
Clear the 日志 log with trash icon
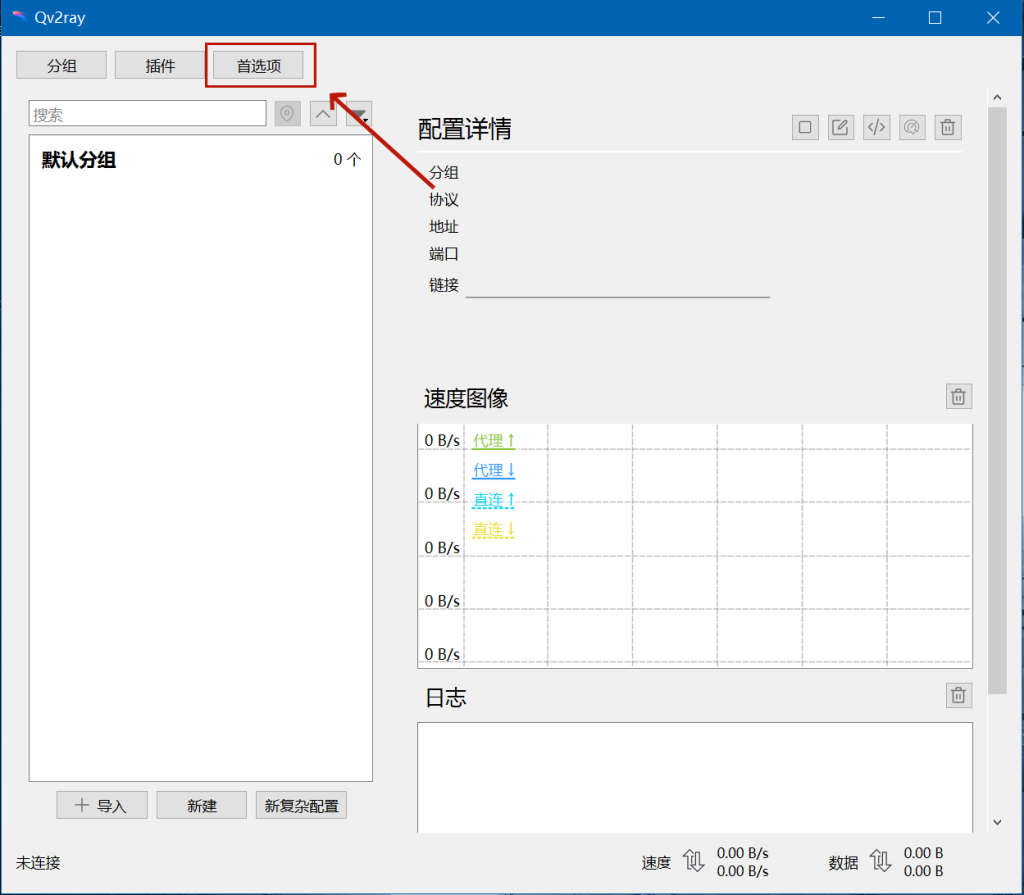point(959,695)
